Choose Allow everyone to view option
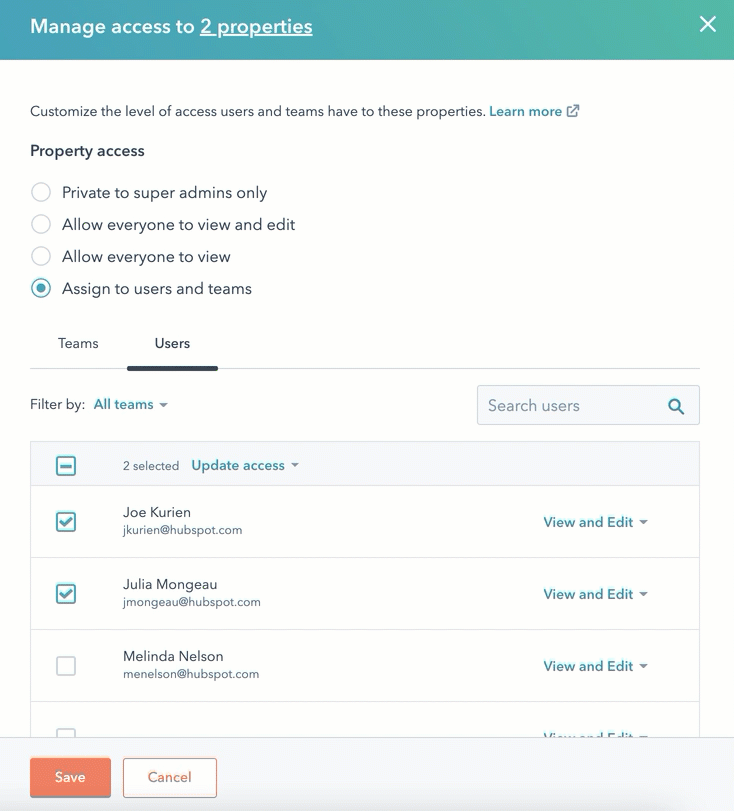This screenshot has height=811, width=734. click(41, 256)
